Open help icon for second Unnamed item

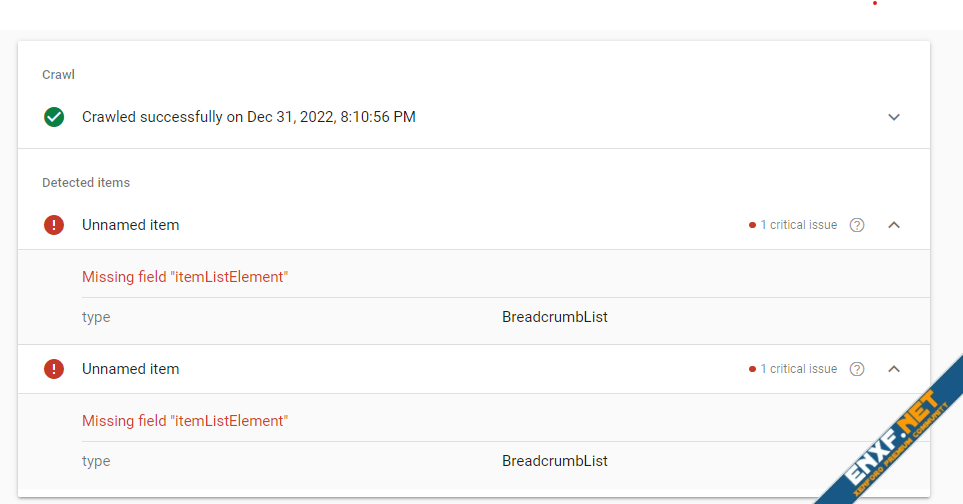pos(857,369)
